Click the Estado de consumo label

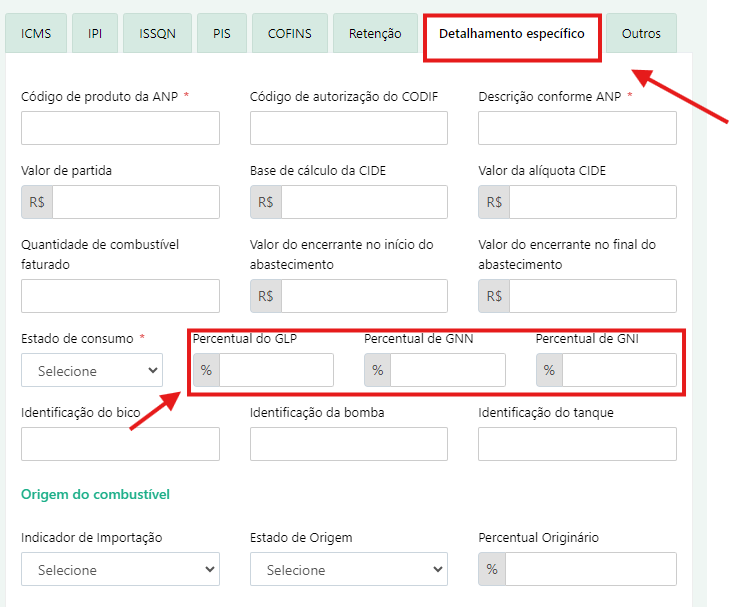(x=77, y=338)
